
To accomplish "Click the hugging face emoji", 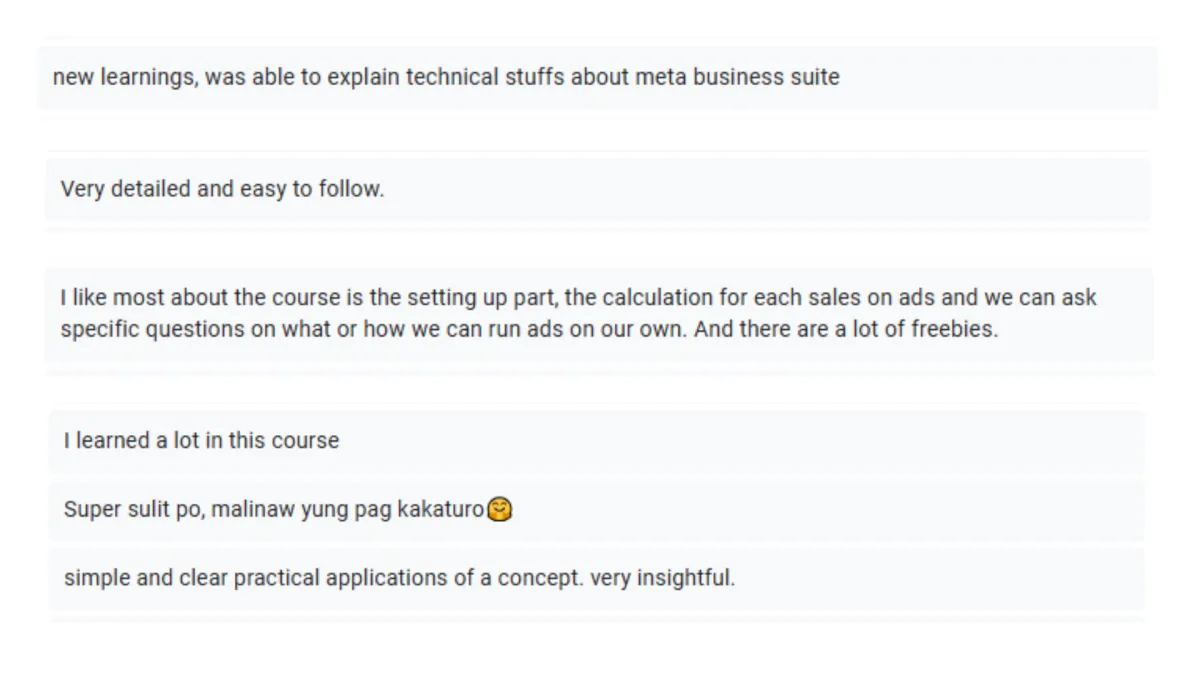I will point(500,510).
